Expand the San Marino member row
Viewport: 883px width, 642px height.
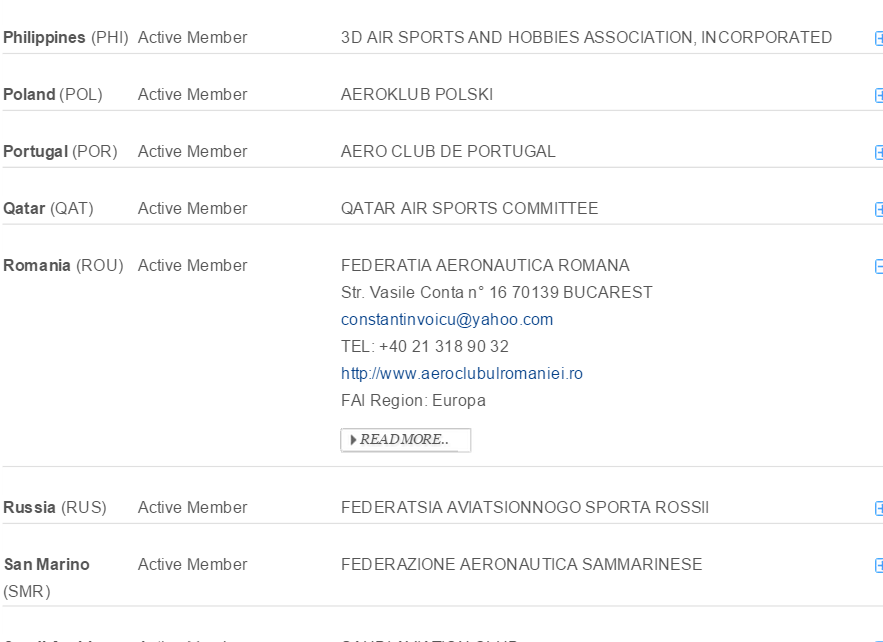click(879, 566)
